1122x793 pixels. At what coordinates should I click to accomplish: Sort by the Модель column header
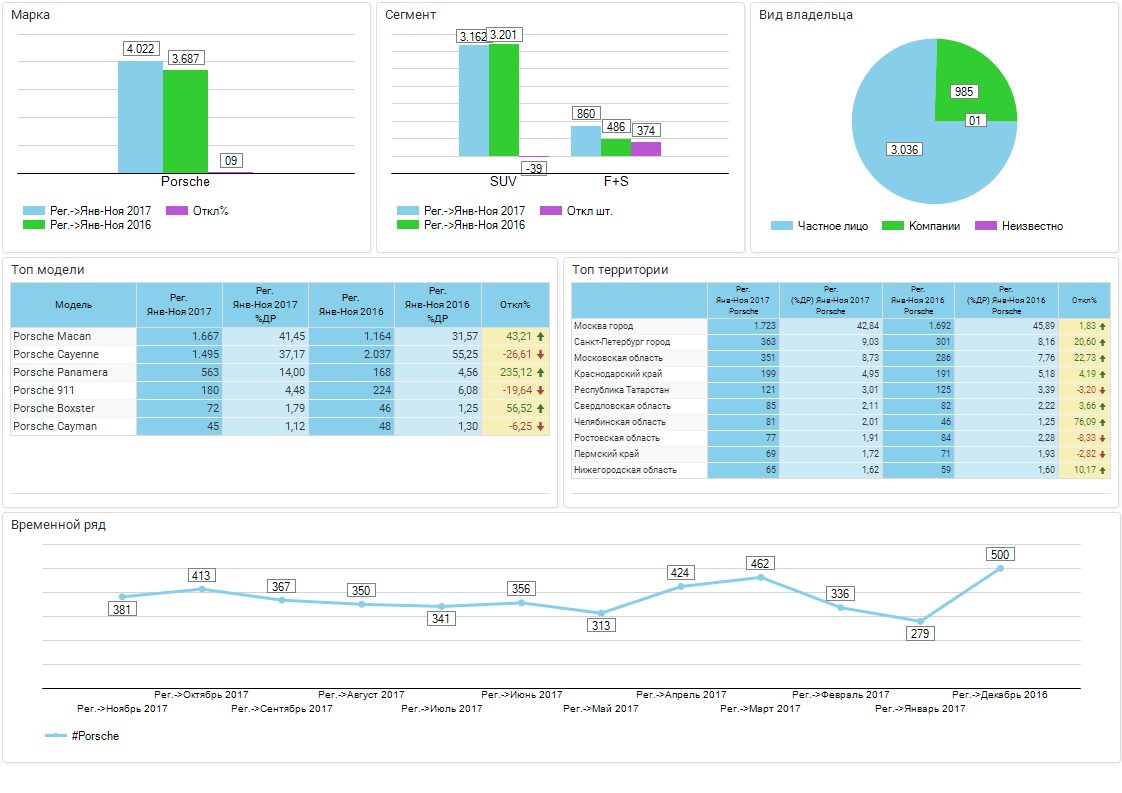(73, 304)
